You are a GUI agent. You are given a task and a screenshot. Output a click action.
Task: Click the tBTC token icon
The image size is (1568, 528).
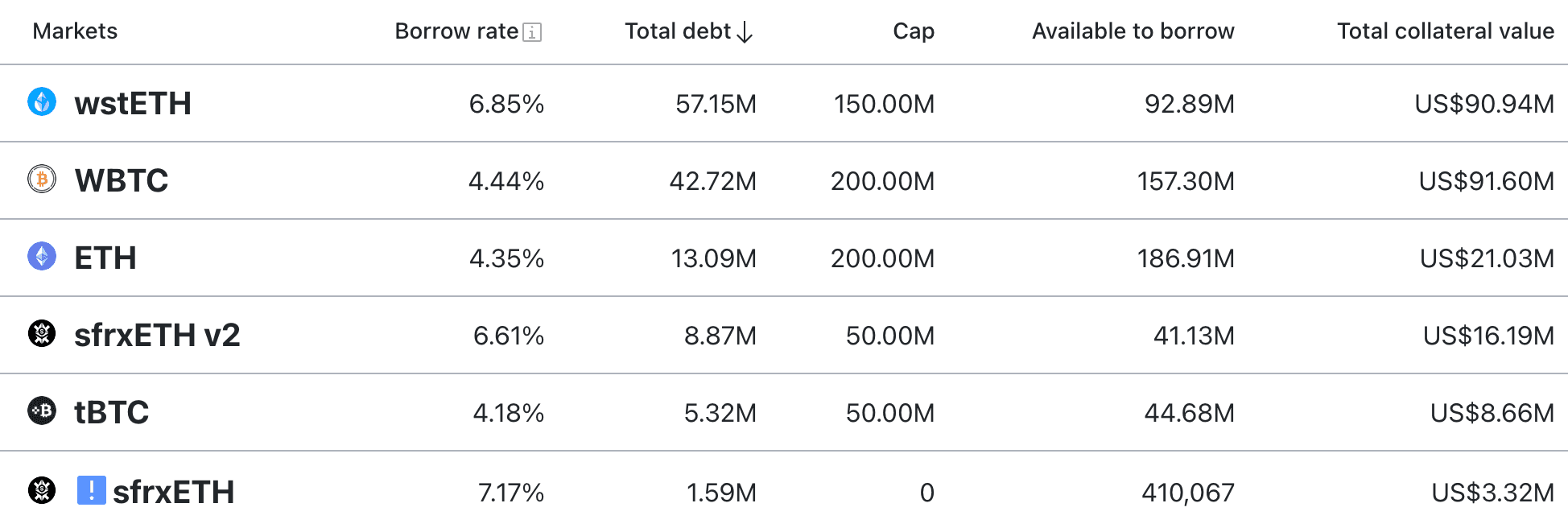(x=43, y=412)
